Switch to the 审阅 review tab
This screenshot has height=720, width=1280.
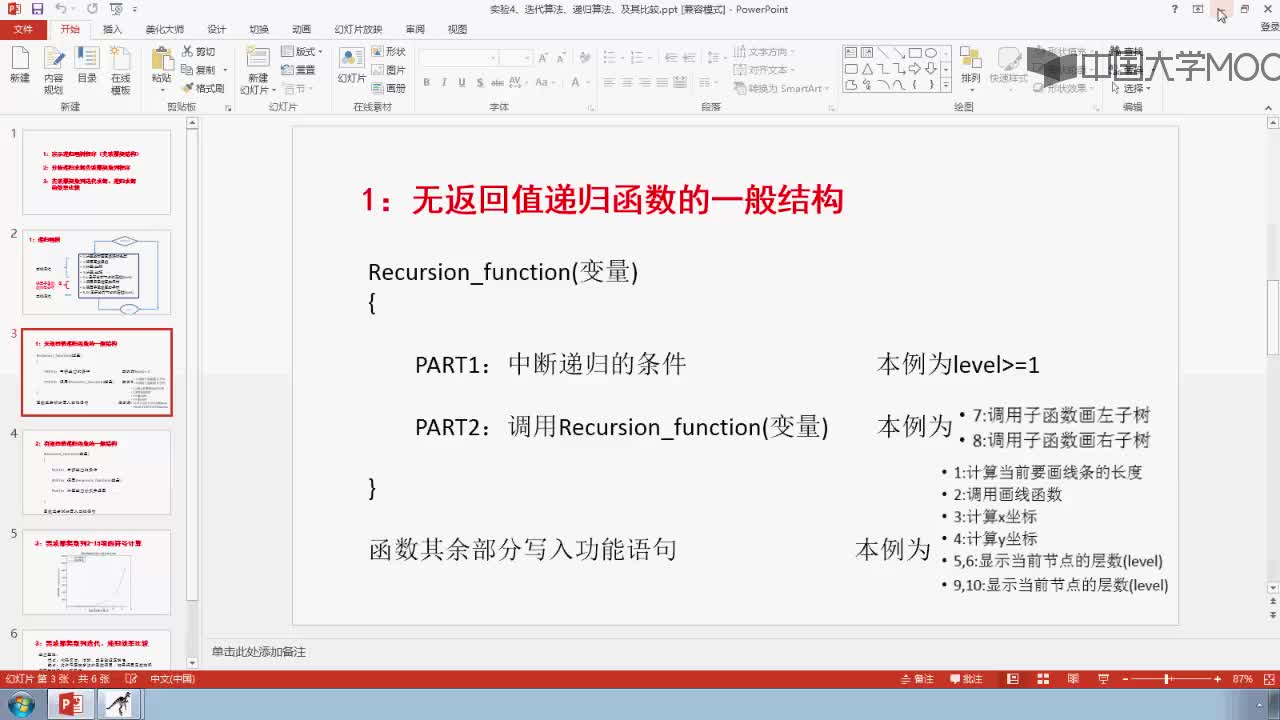pos(415,29)
